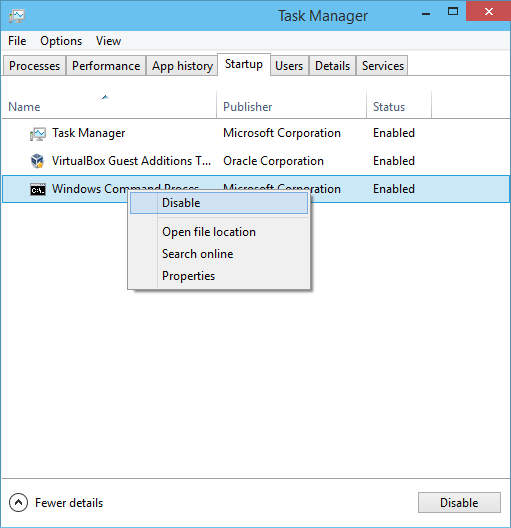Screen dimensions: 511x528
Task: Switch to the Users tab
Action: [x=289, y=66]
